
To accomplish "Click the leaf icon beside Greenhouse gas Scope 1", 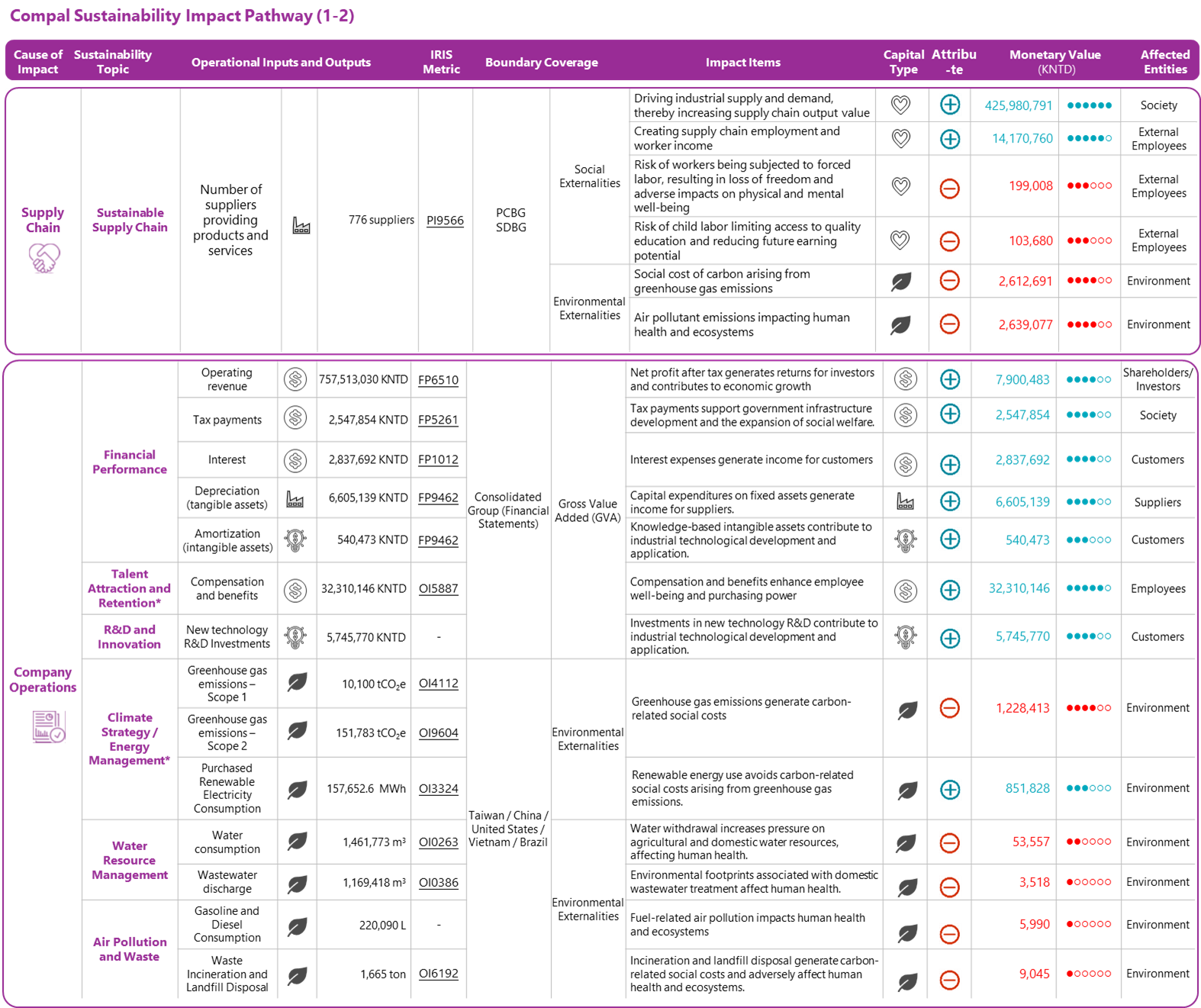I will pyautogui.click(x=298, y=682).
